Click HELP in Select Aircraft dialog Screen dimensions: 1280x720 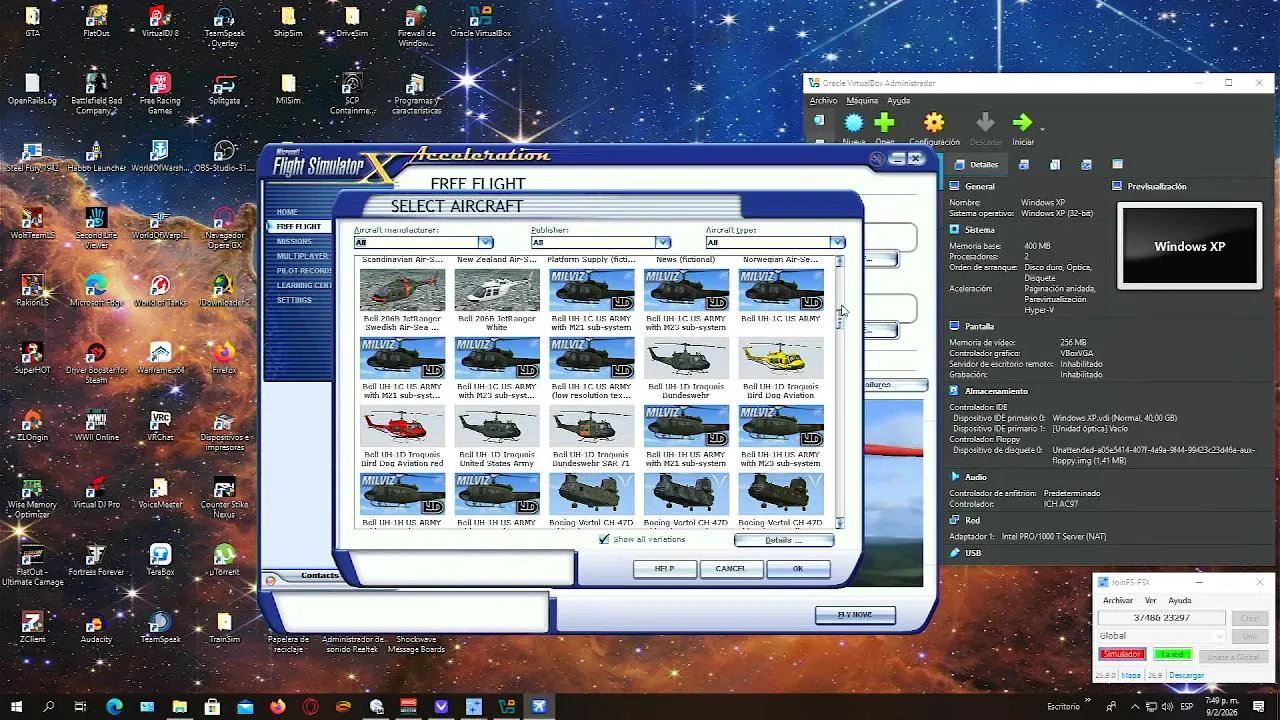click(664, 569)
